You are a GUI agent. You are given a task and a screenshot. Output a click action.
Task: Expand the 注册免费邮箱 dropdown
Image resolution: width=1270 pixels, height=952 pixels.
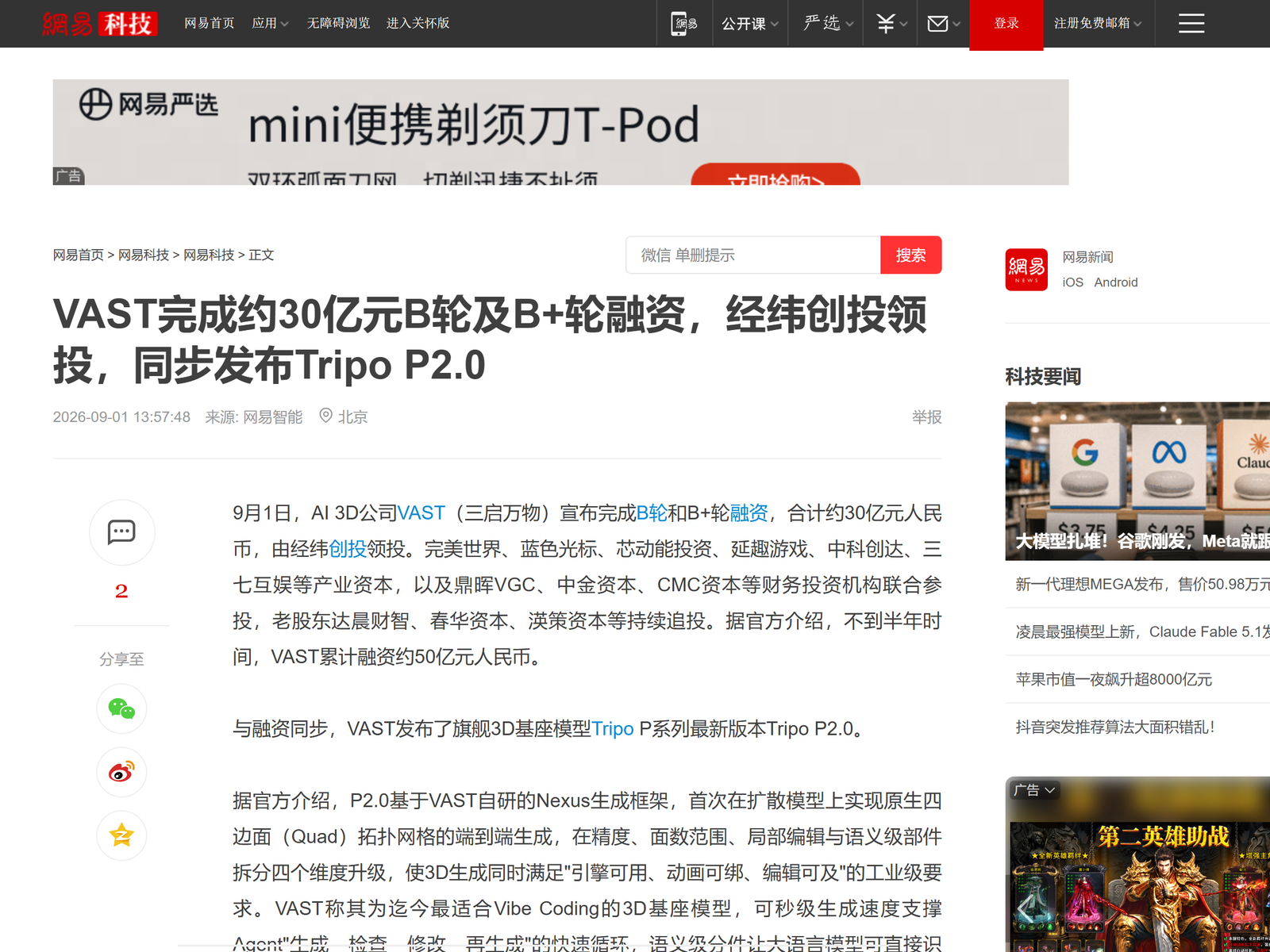click(1098, 24)
